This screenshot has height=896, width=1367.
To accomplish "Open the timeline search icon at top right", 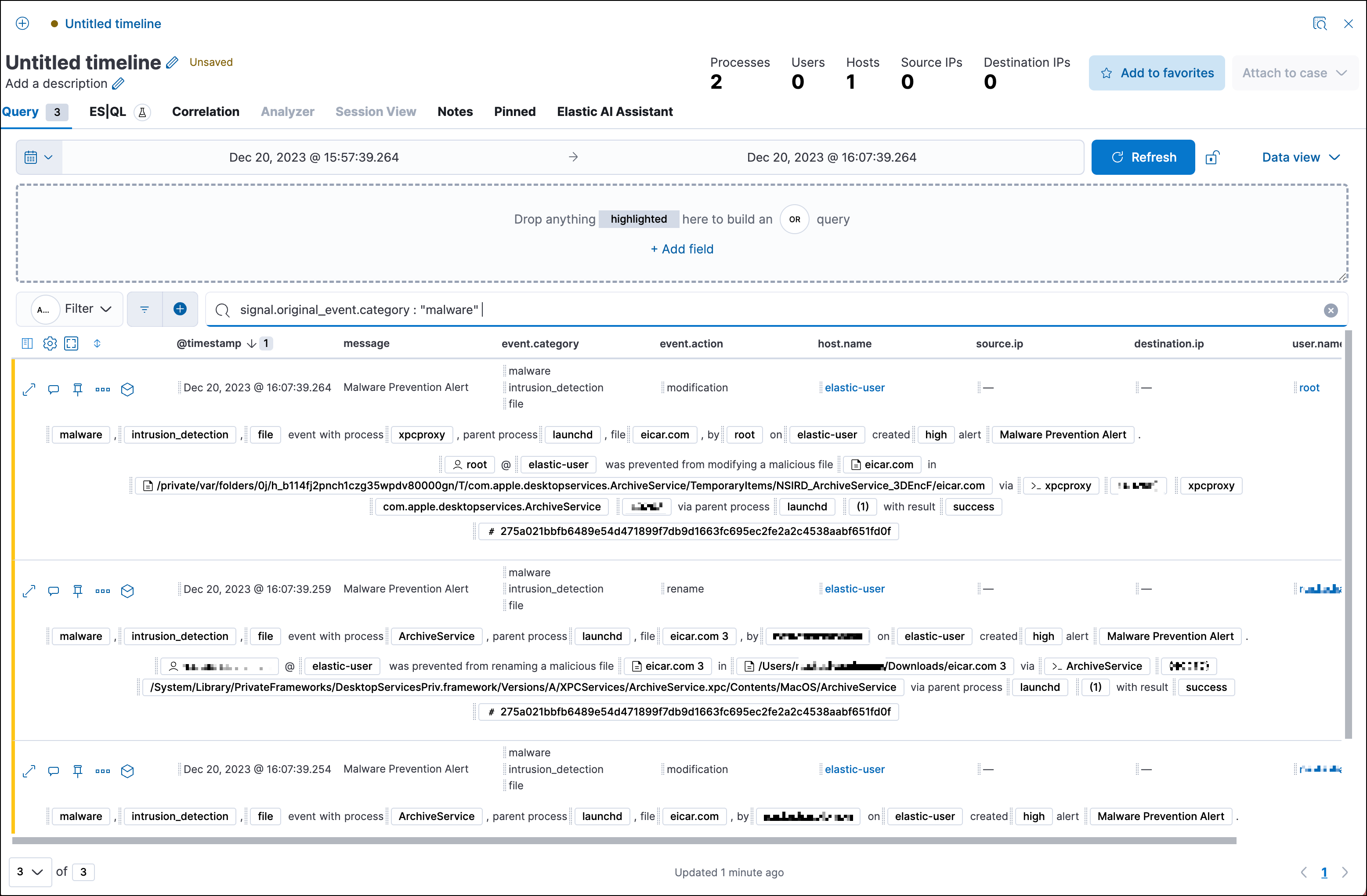I will tap(1320, 24).
